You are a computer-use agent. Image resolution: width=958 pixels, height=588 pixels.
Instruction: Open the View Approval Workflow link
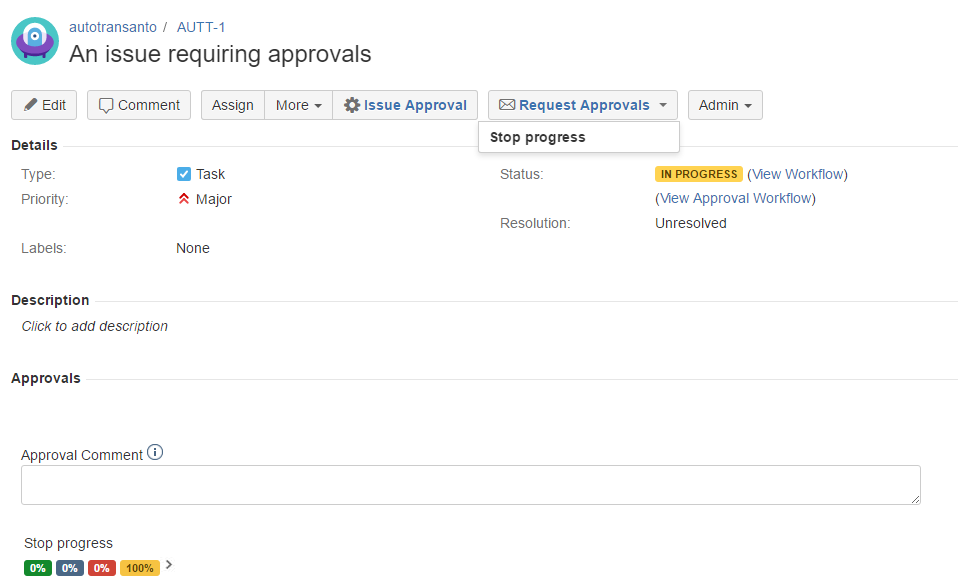735,198
